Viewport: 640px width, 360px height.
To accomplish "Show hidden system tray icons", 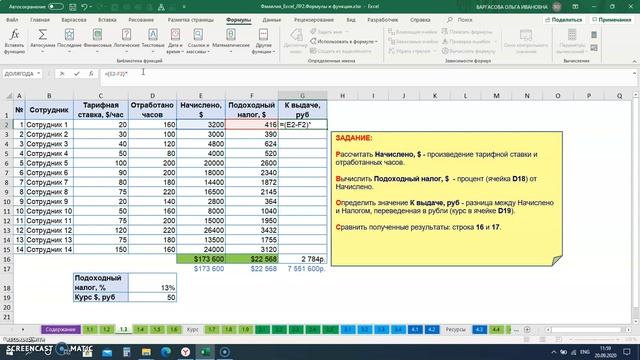I will pos(553,352).
